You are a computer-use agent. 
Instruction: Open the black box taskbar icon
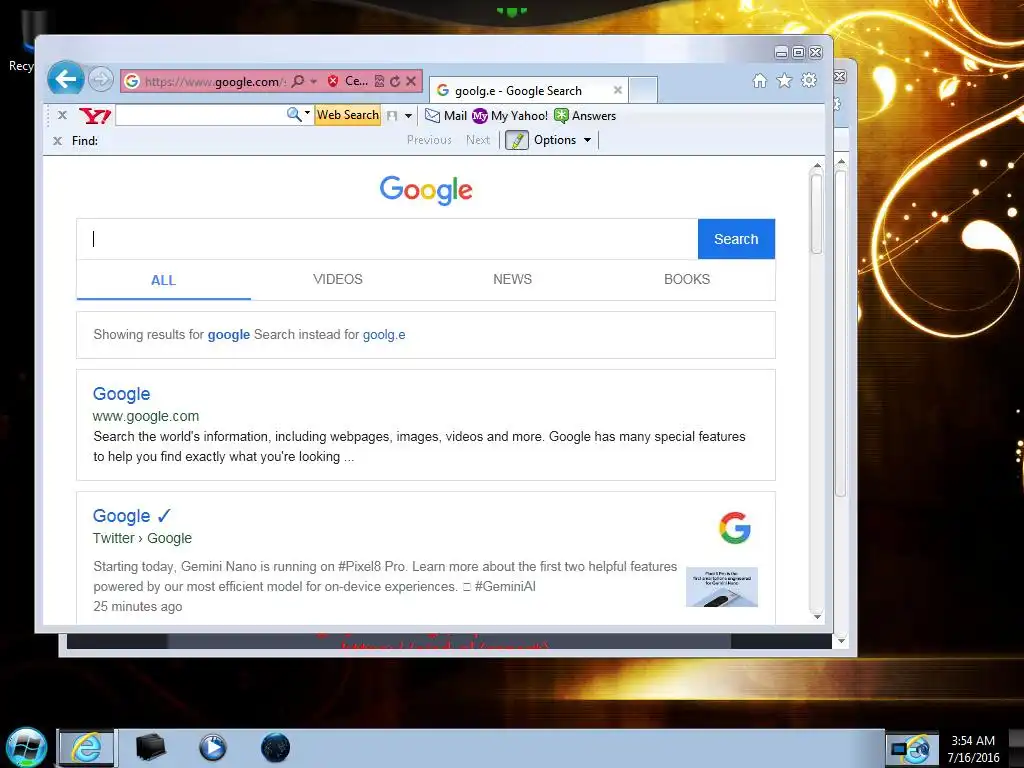(x=150, y=747)
